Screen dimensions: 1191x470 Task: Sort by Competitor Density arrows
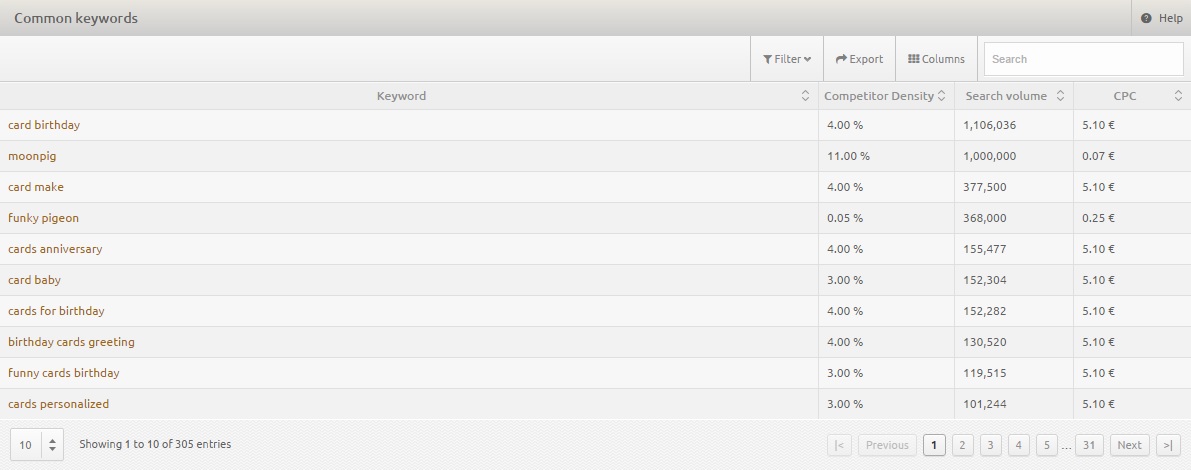941,96
